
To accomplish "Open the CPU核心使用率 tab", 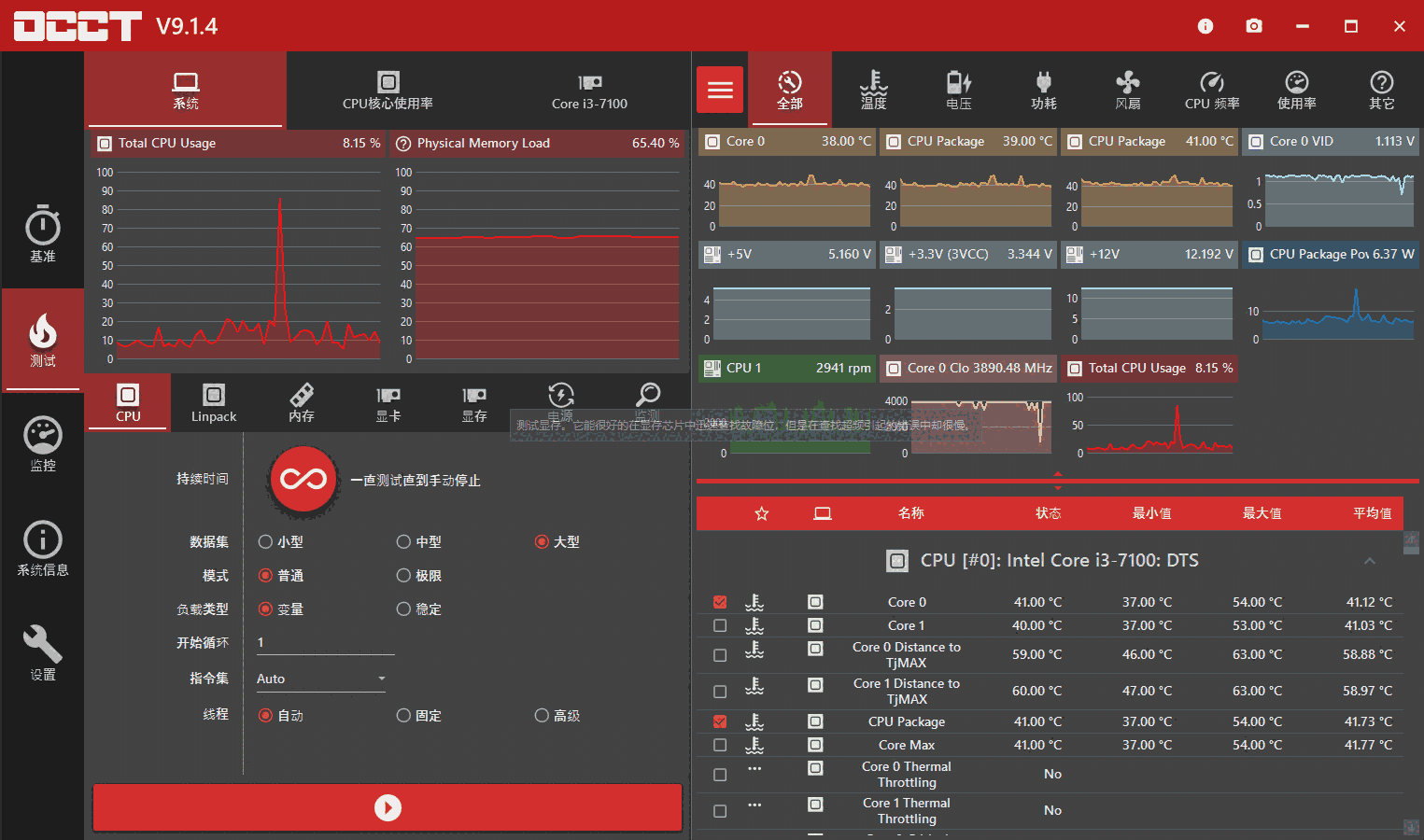I will point(388,90).
